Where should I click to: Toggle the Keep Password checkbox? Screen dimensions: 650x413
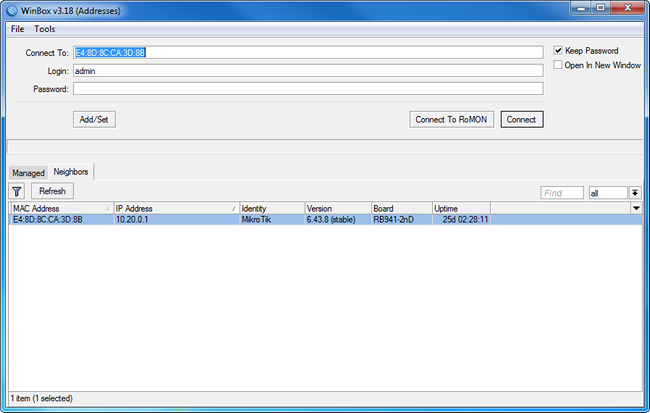tap(558, 51)
